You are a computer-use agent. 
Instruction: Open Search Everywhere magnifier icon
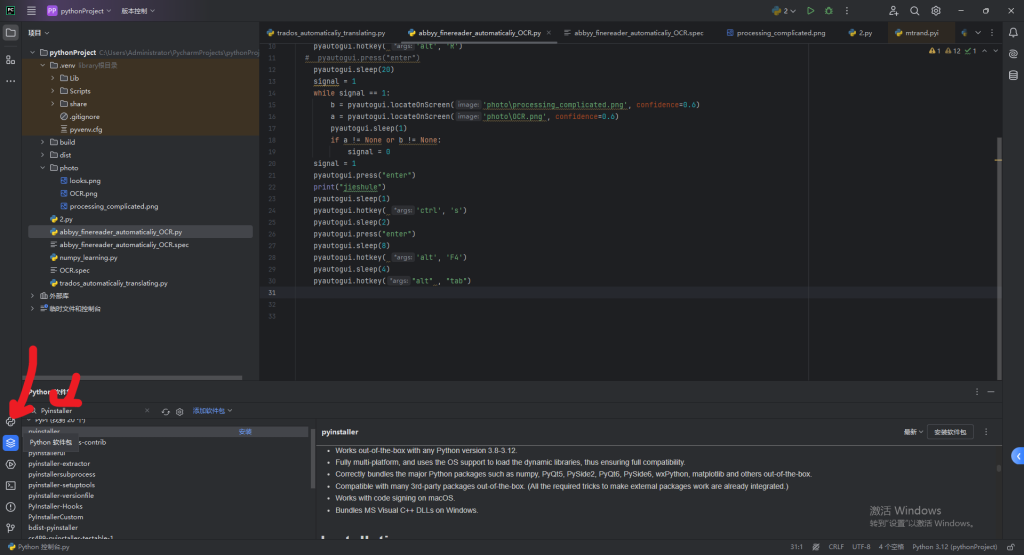tap(915, 11)
